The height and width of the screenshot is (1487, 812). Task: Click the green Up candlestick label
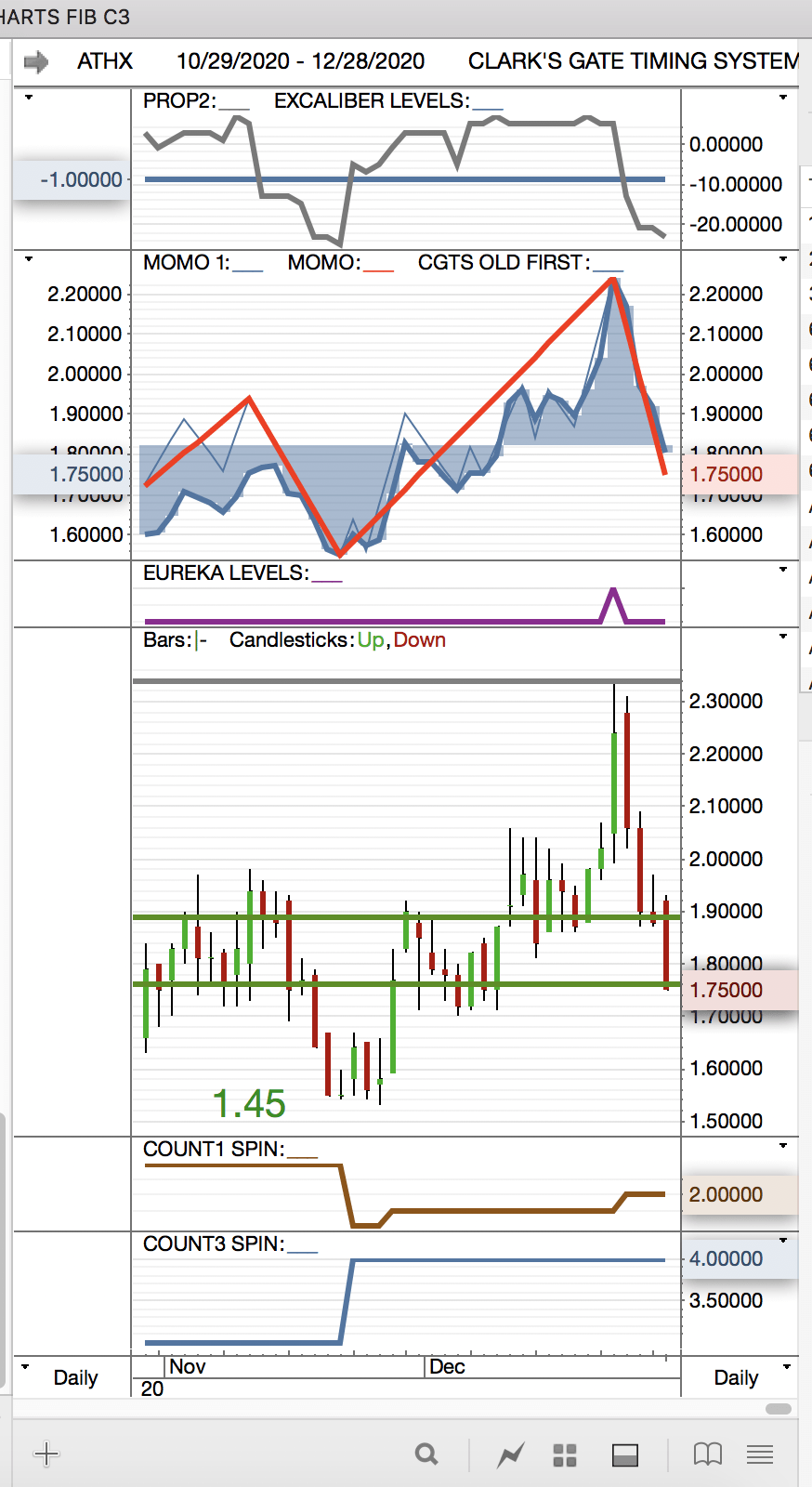point(371,640)
